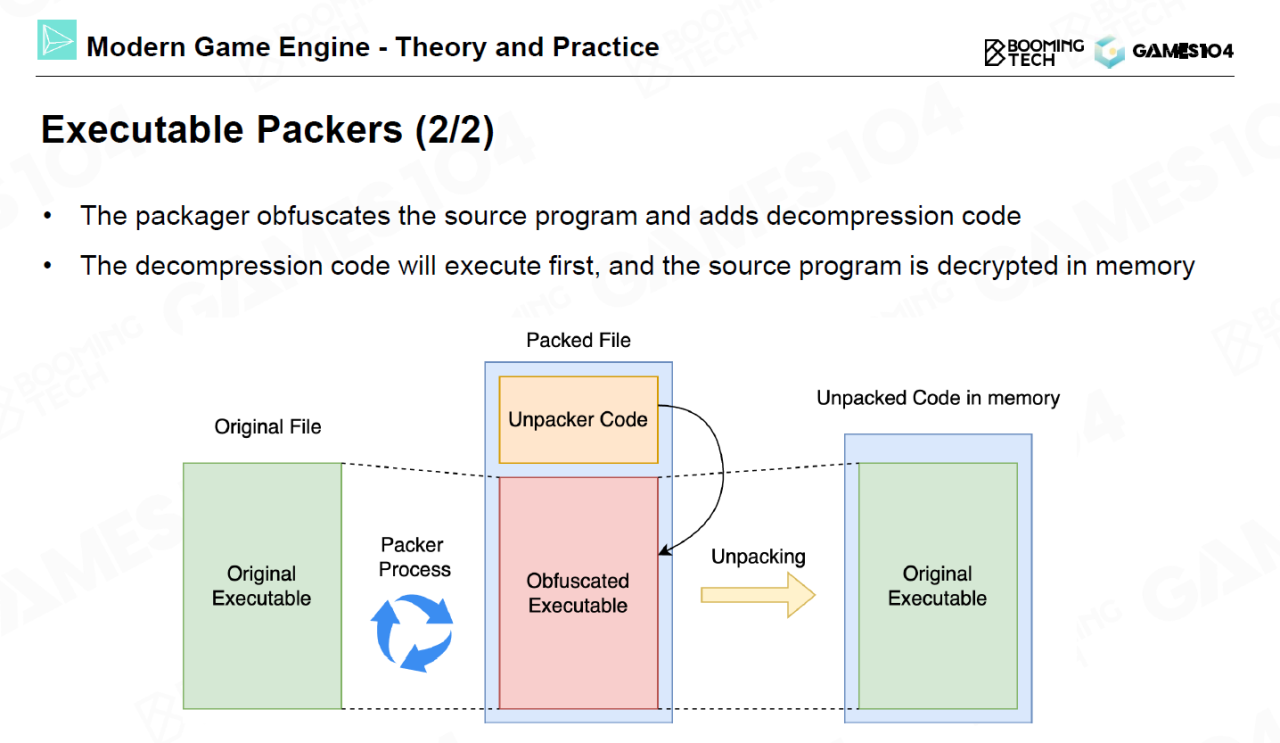Click the Unpacked Code in memory label
The height and width of the screenshot is (743, 1280).
click(938, 398)
